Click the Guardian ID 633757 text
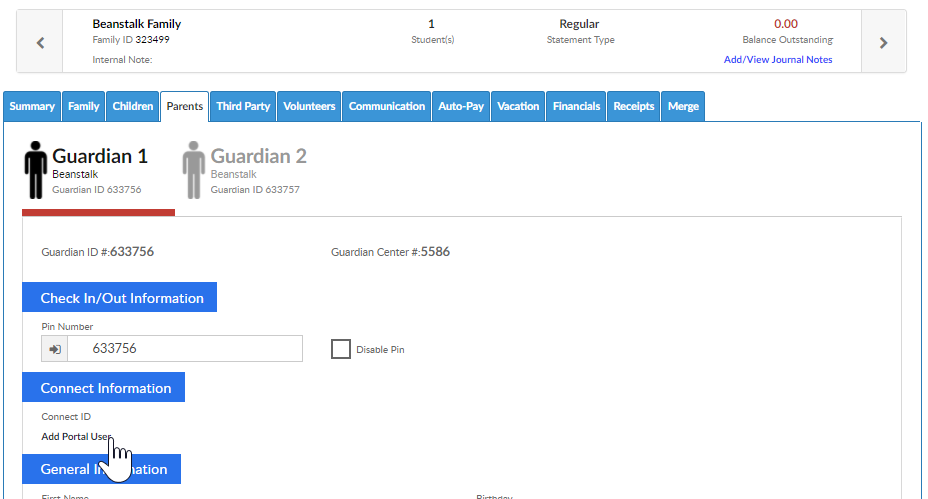Screen dimensions: 928x499 pos(255,190)
